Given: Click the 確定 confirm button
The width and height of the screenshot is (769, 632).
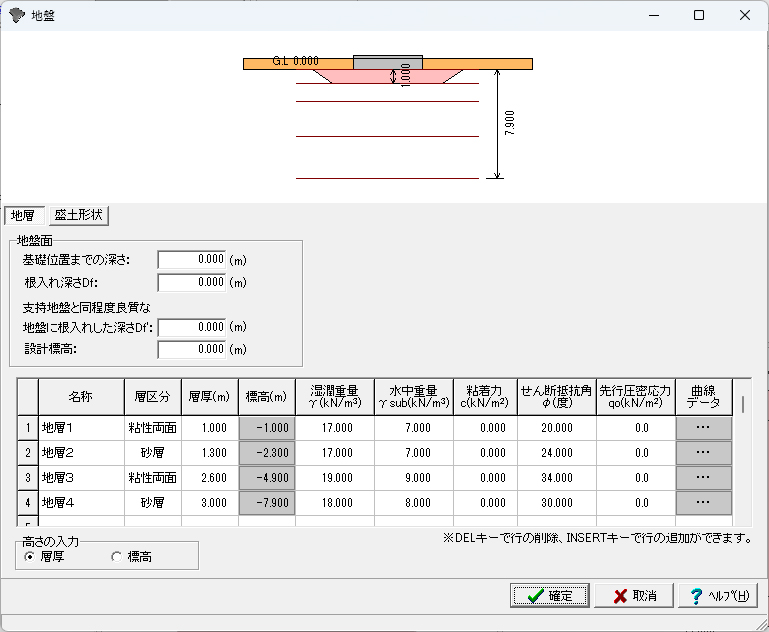Looking at the screenshot, I should click(549, 596).
